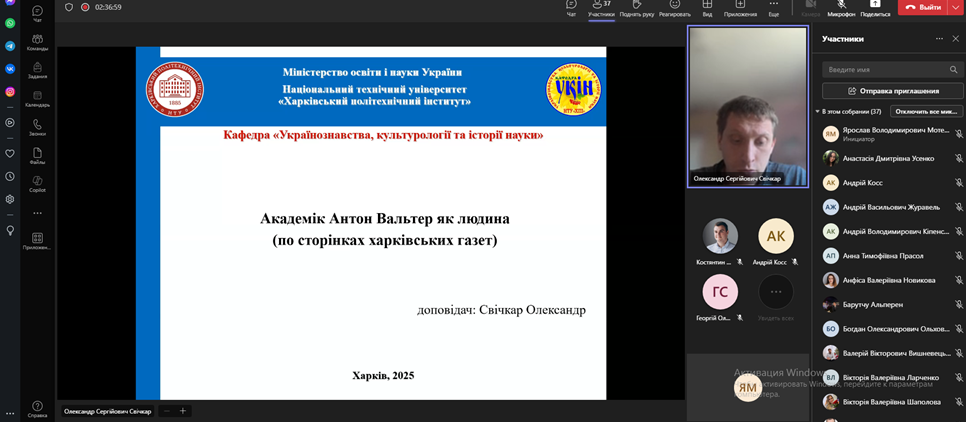Open Teams (Команды) tab in the sidebar
This screenshot has width=966, height=422.
37,41
